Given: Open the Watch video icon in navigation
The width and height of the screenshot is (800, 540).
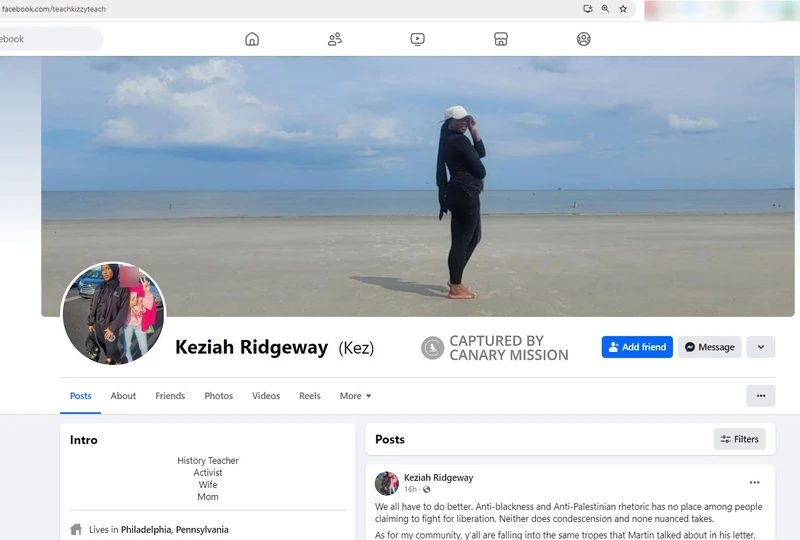Looking at the screenshot, I should [417, 39].
